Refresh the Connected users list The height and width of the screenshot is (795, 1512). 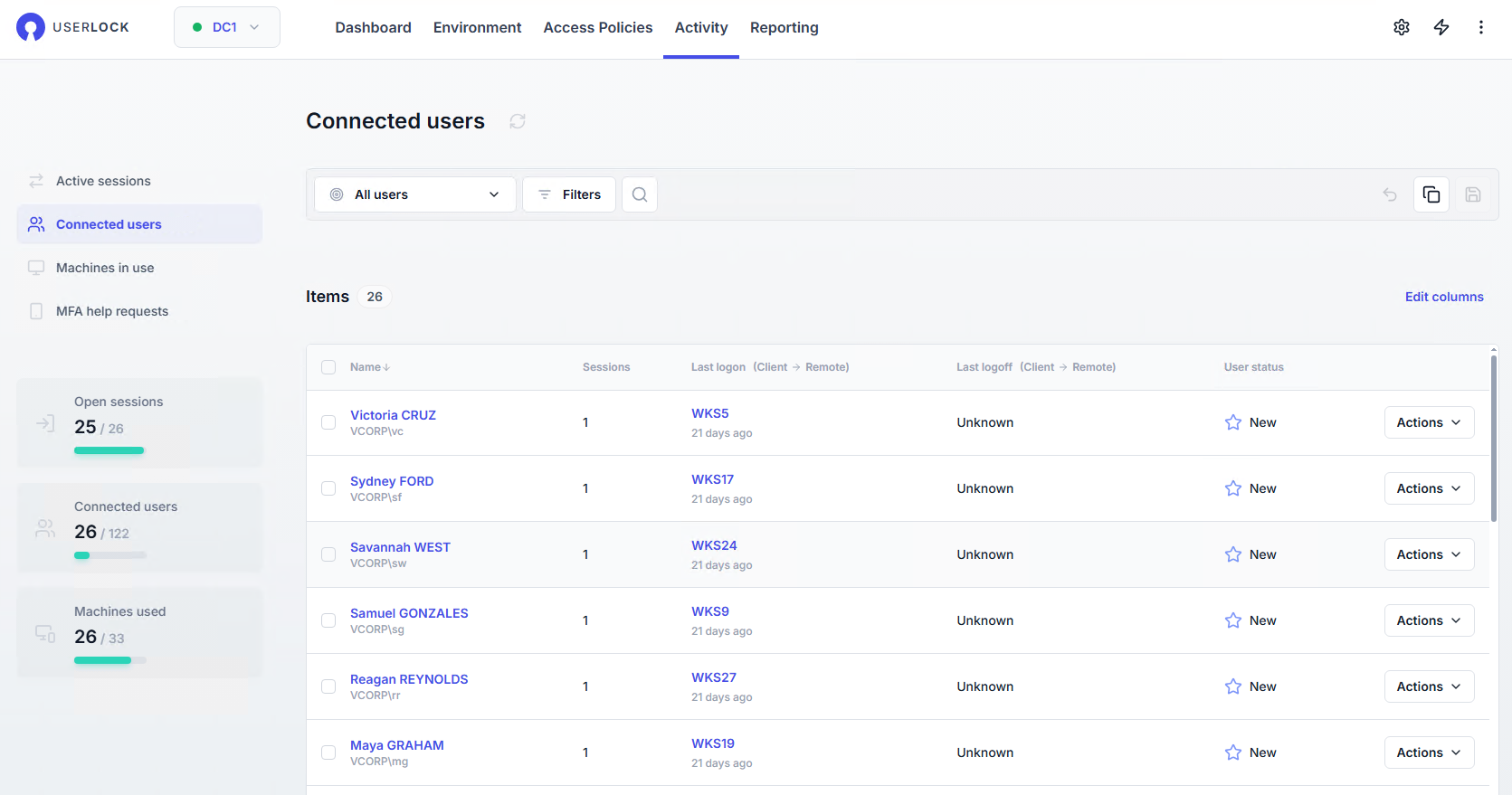pos(518,121)
